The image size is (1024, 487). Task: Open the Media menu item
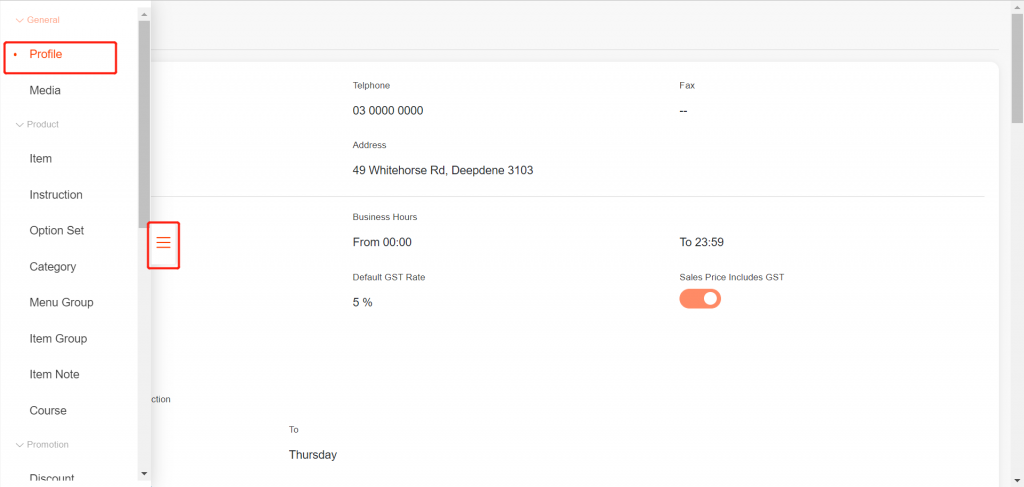click(x=45, y=91)
